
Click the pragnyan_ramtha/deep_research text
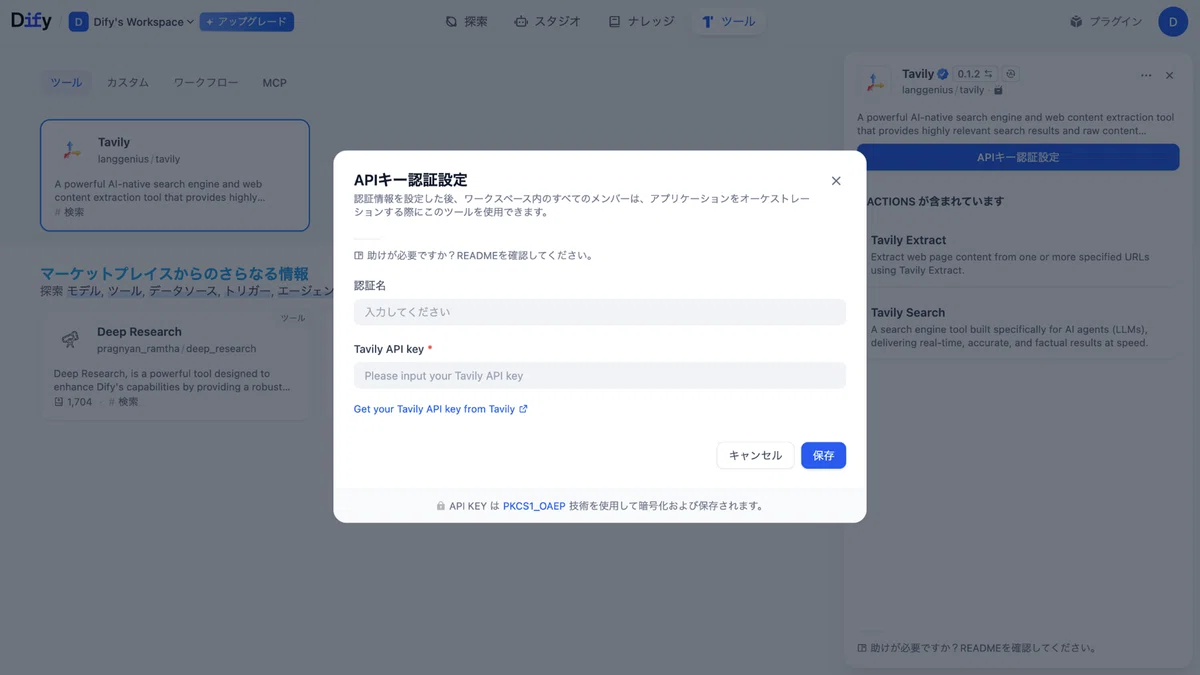pyautogui.click(x=177, y=349)
